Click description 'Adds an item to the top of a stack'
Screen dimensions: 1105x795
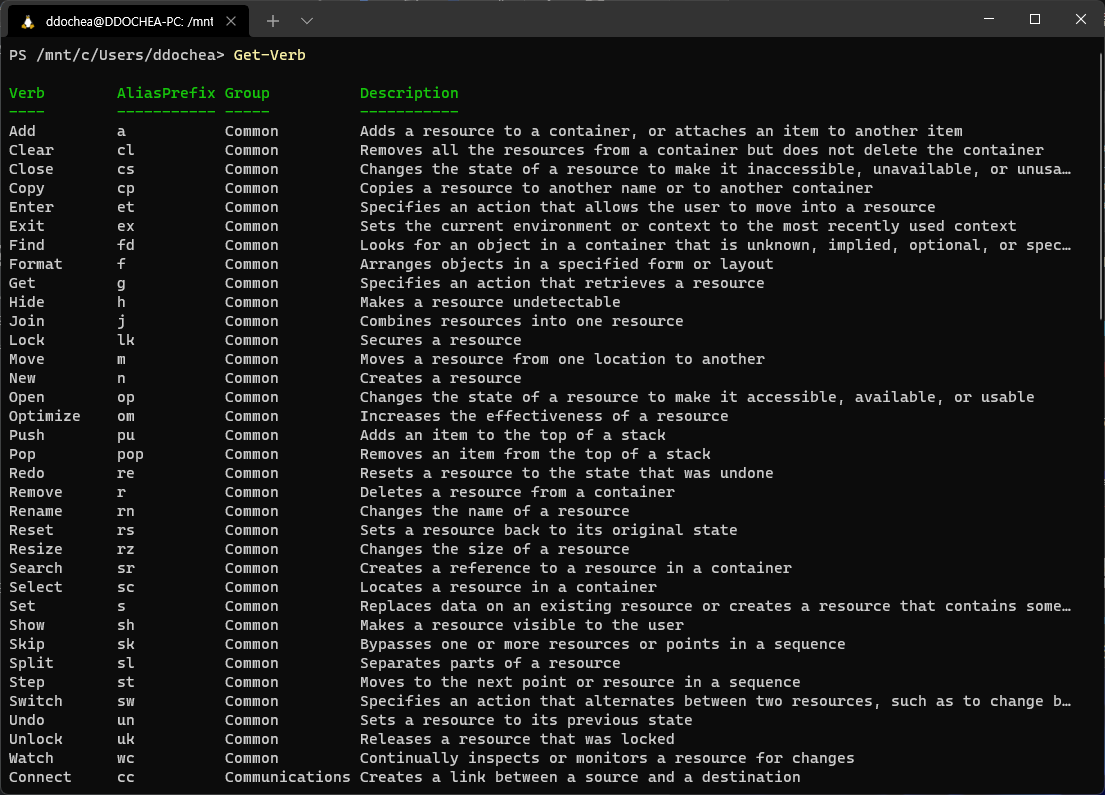click(512, 436)
